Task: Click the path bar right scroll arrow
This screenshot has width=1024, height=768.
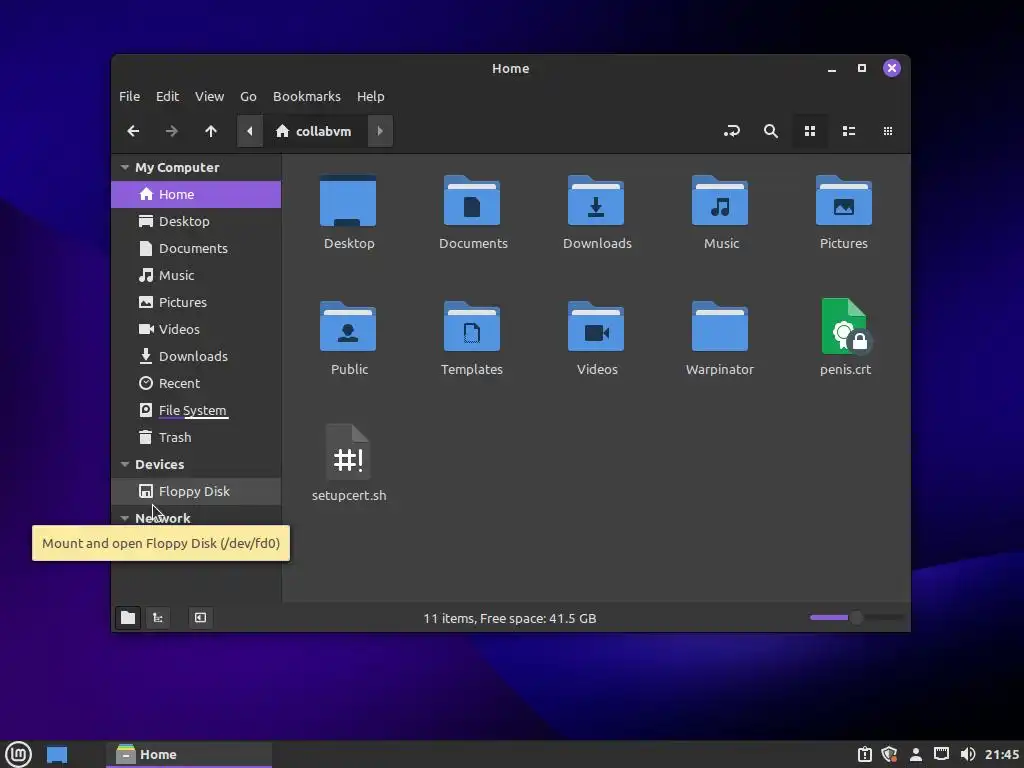Action: [380, 131]
